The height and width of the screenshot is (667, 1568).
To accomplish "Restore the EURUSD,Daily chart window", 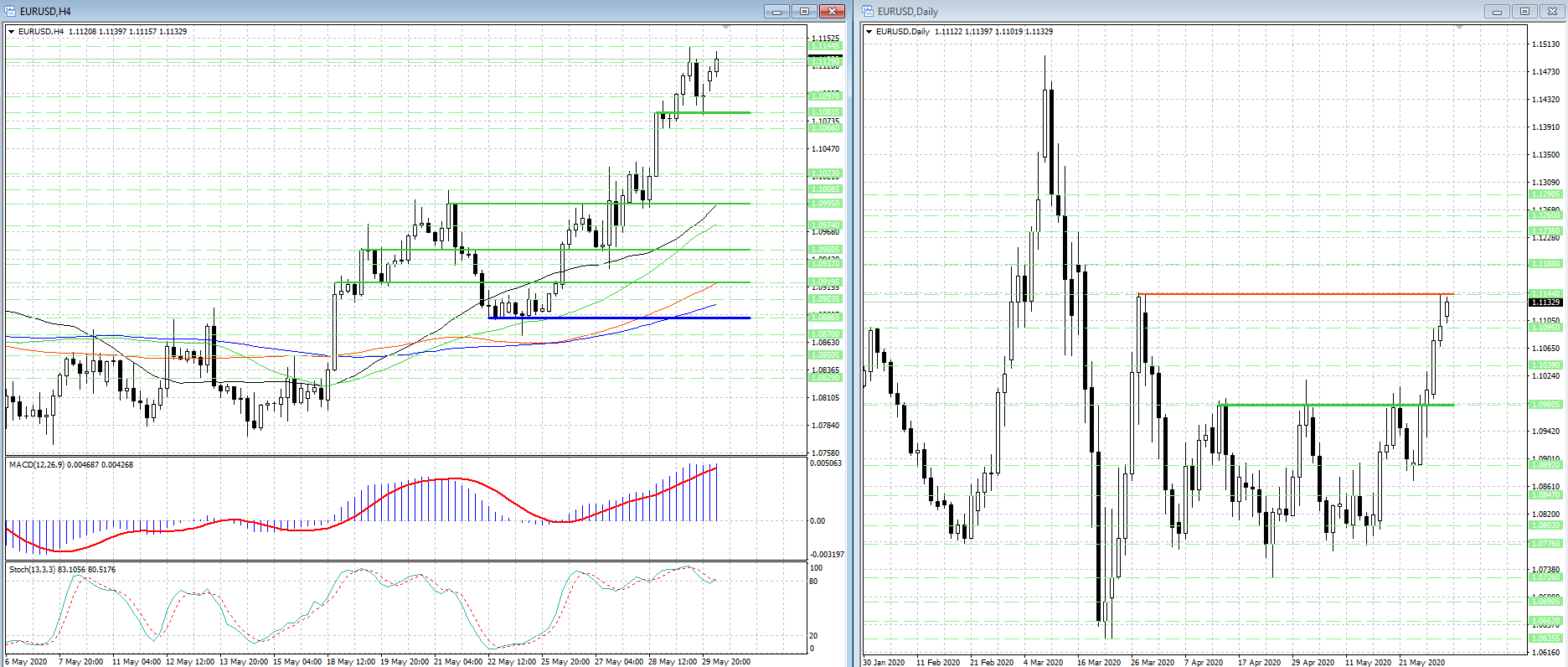I will click(1524, 11).
